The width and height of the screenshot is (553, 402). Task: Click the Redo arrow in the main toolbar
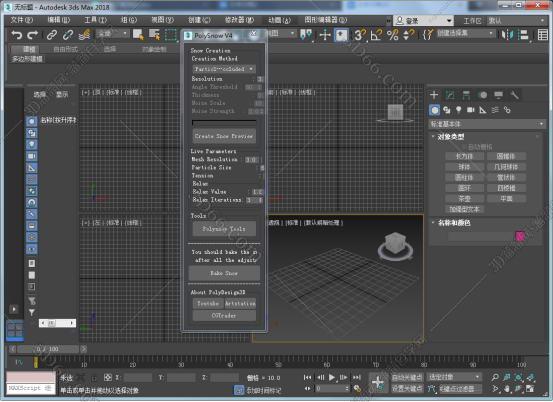33,35
